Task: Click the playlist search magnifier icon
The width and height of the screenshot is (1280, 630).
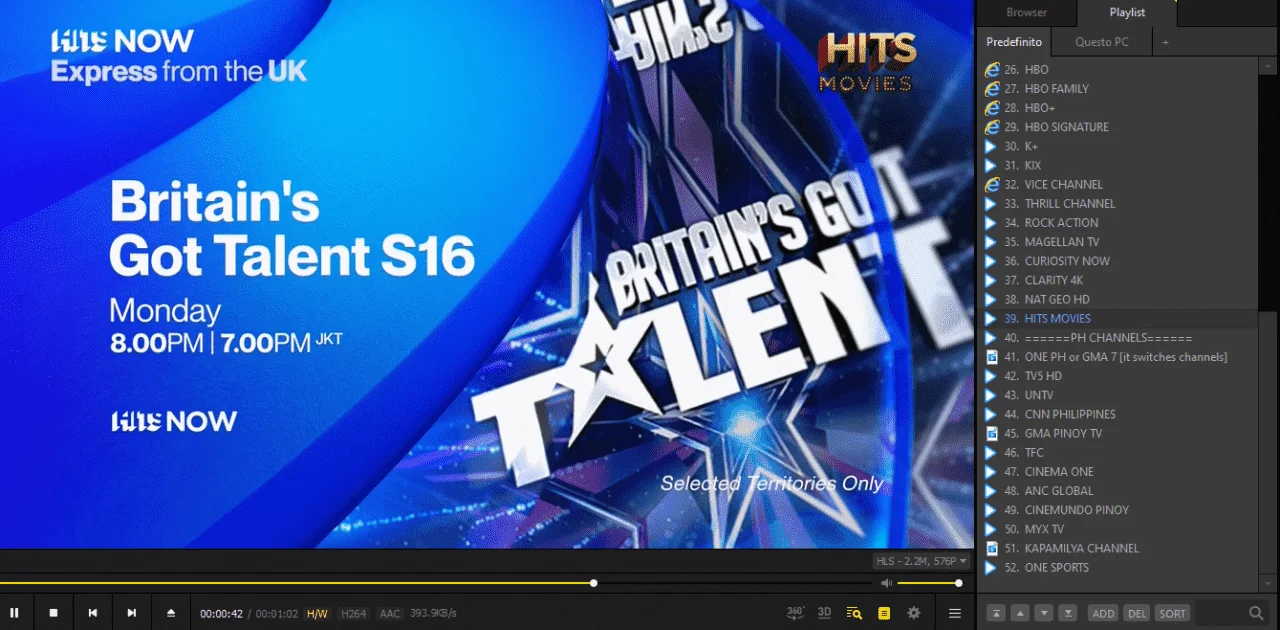Action: (x=1256, y=613)
